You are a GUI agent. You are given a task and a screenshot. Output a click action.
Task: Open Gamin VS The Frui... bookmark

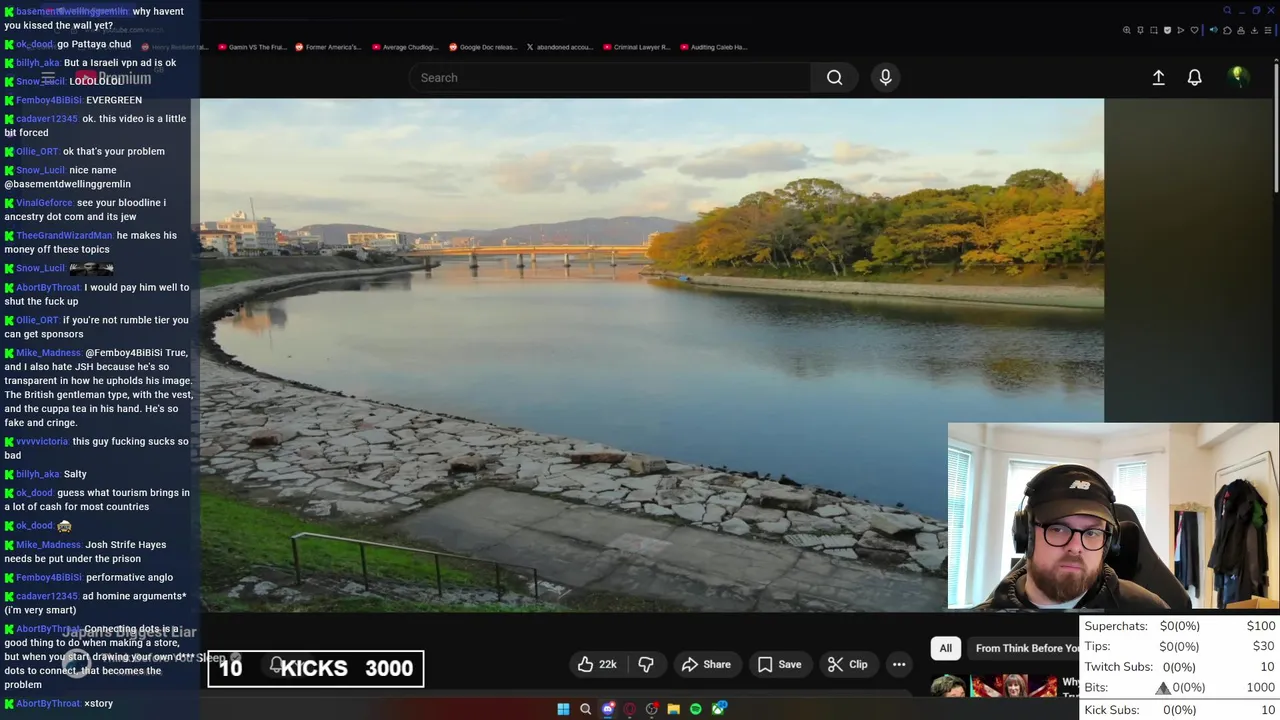coord(252,47)
